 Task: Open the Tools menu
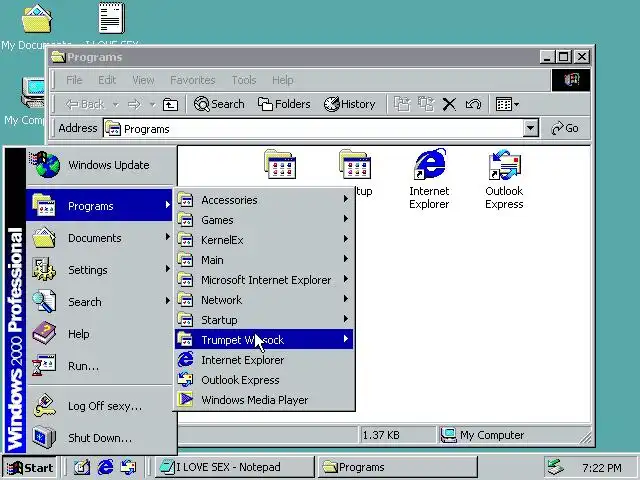coord(244,80)
